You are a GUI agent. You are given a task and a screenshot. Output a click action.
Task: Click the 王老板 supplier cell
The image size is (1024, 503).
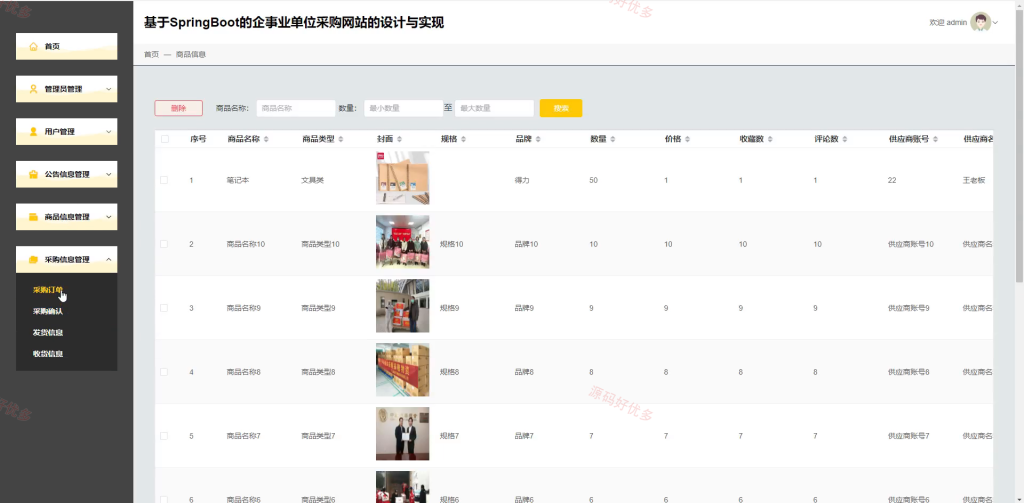point(974,180)
